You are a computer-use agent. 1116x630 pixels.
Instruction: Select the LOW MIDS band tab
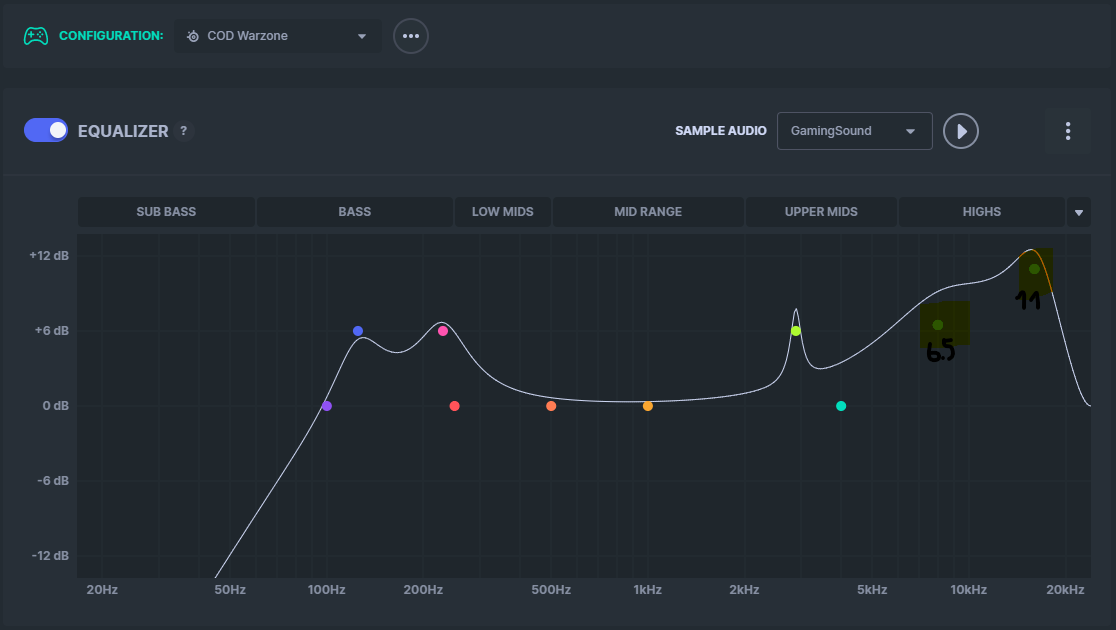503,212
